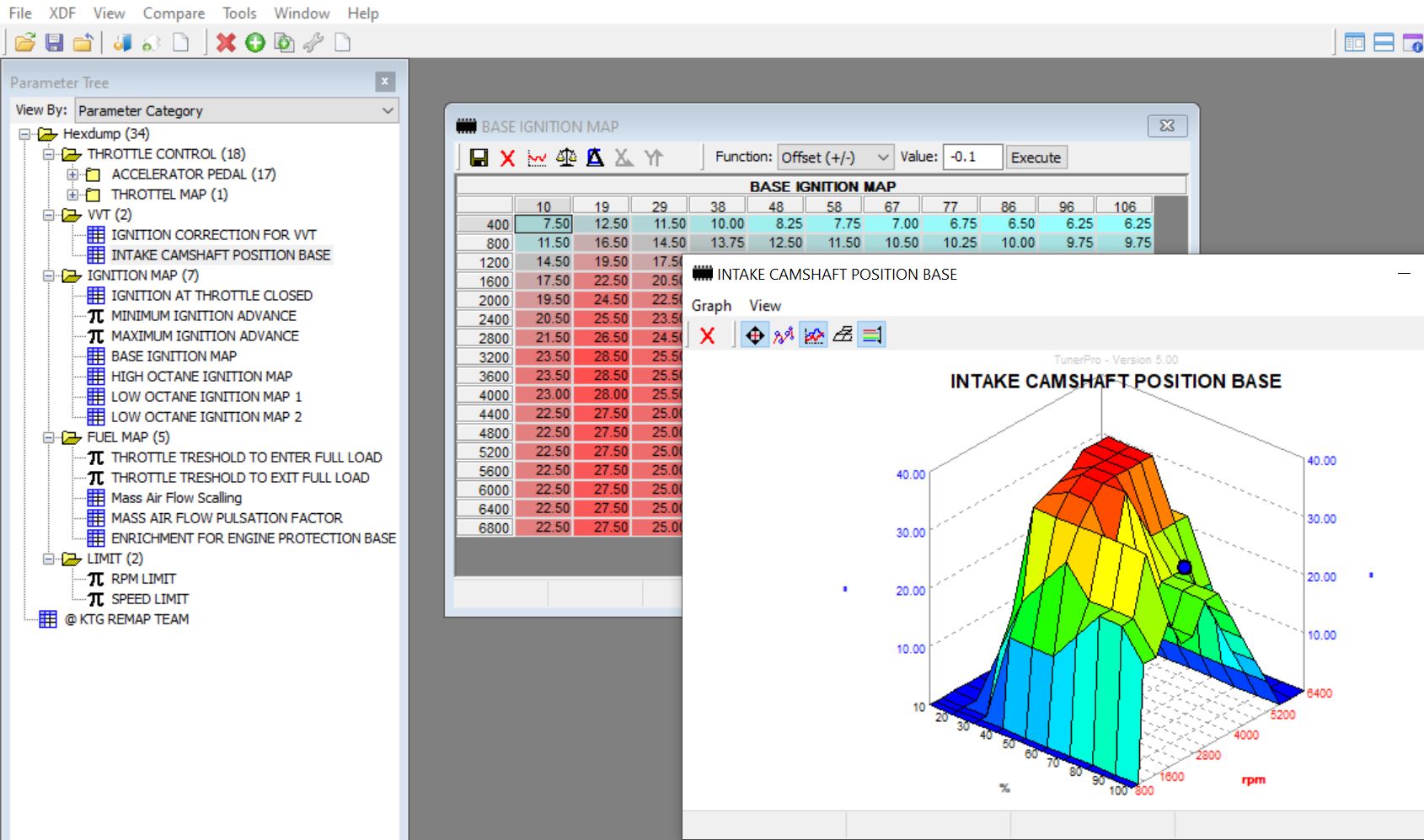Toggle the color bands display button
1424x840 pixels.
coord(872,335)
